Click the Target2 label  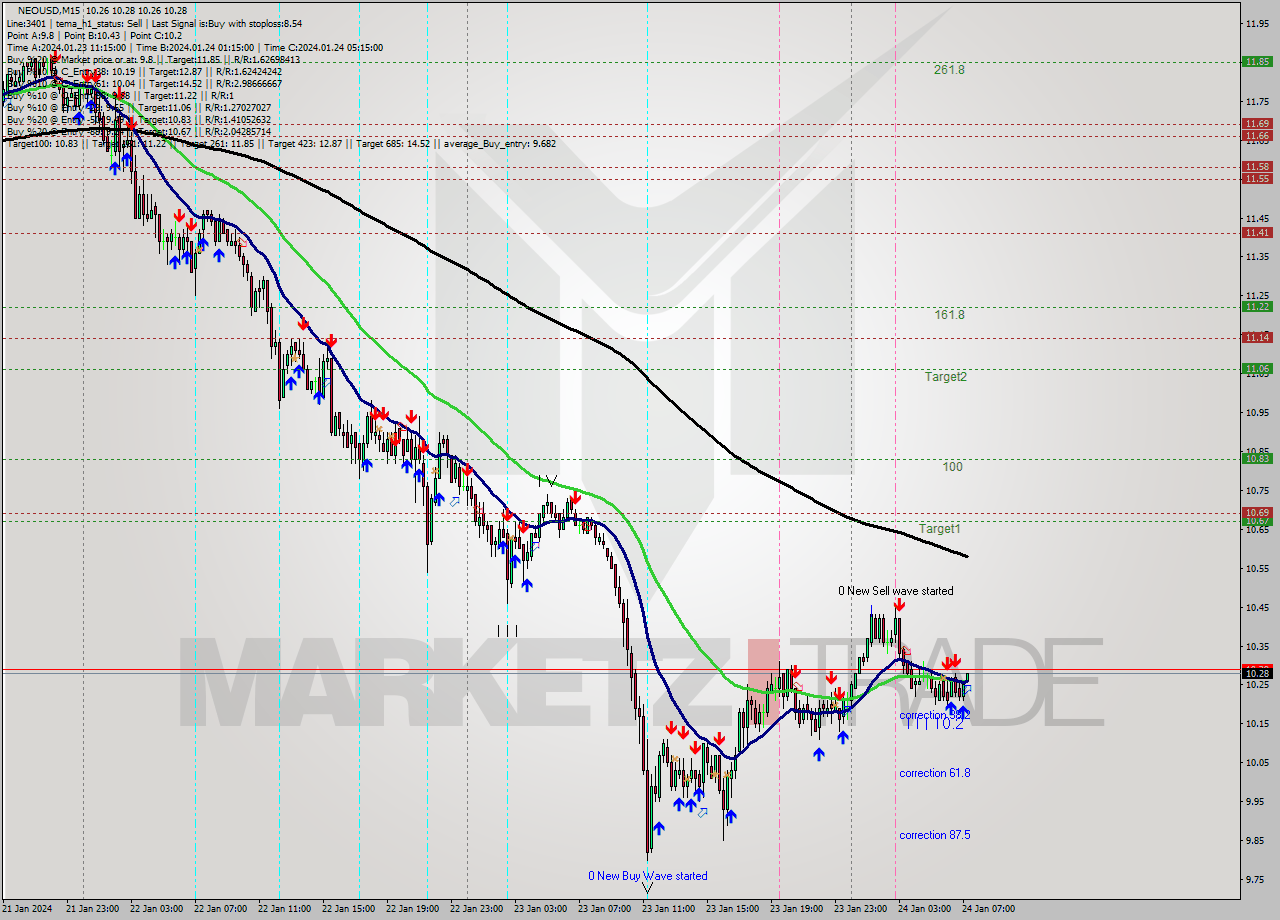click(945, 376)
